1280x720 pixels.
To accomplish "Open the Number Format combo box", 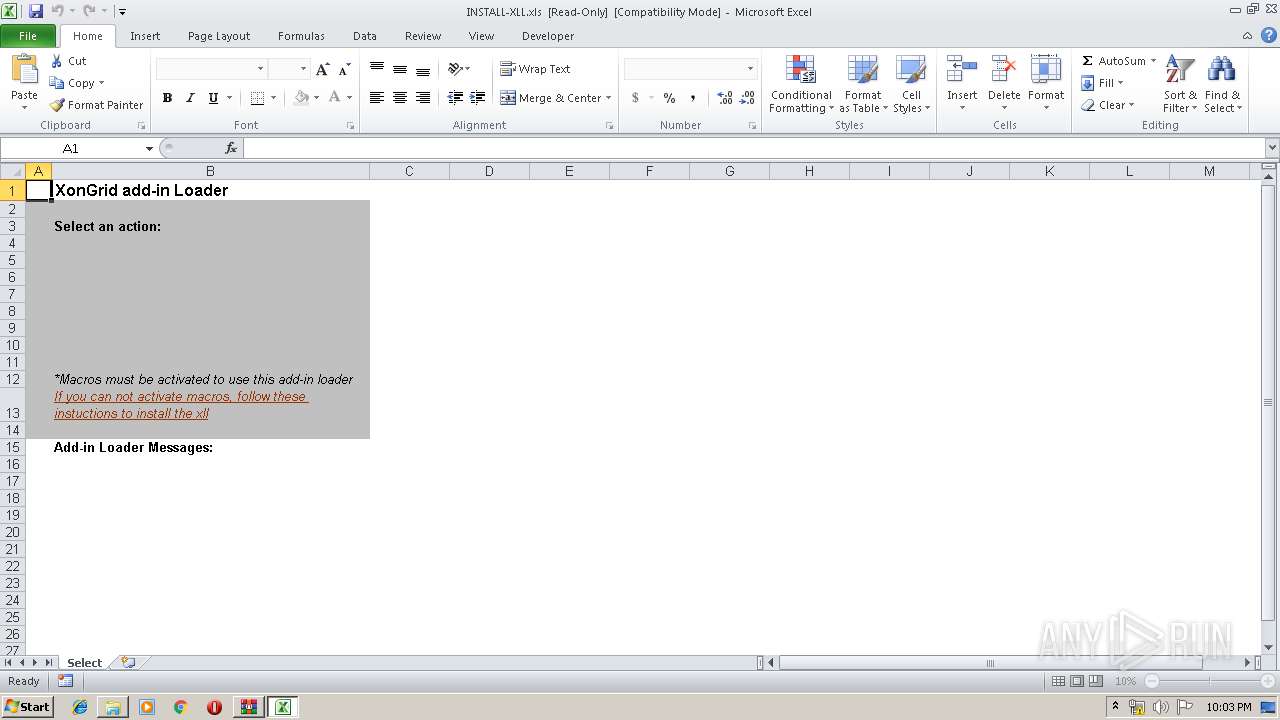I will coord(690,69).
